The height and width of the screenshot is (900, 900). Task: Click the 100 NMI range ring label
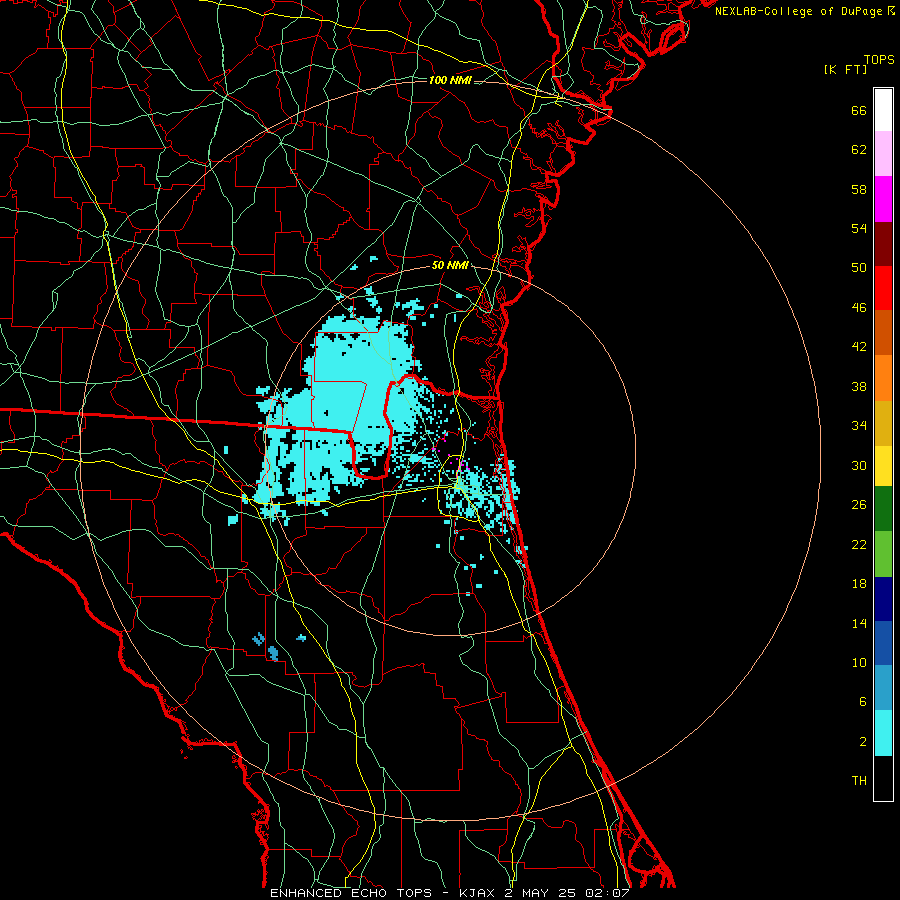[x=450, y=80]
